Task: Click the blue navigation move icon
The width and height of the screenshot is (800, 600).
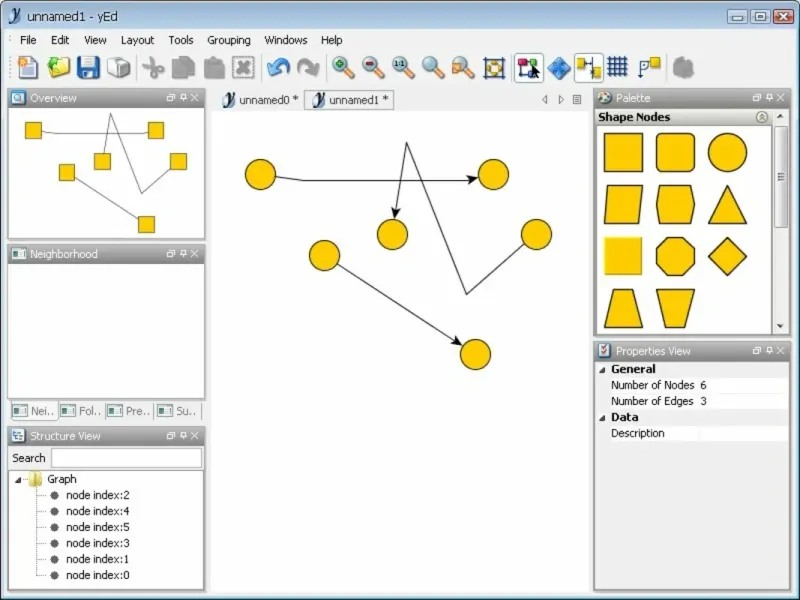Action: (559, 67)
